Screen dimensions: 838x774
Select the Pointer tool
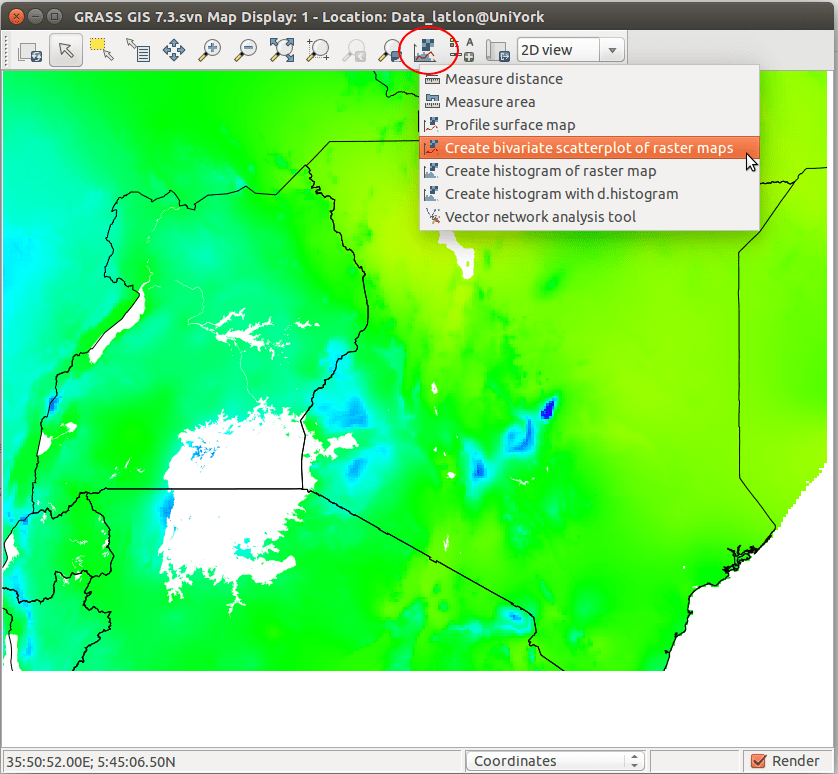pos(66,50)
